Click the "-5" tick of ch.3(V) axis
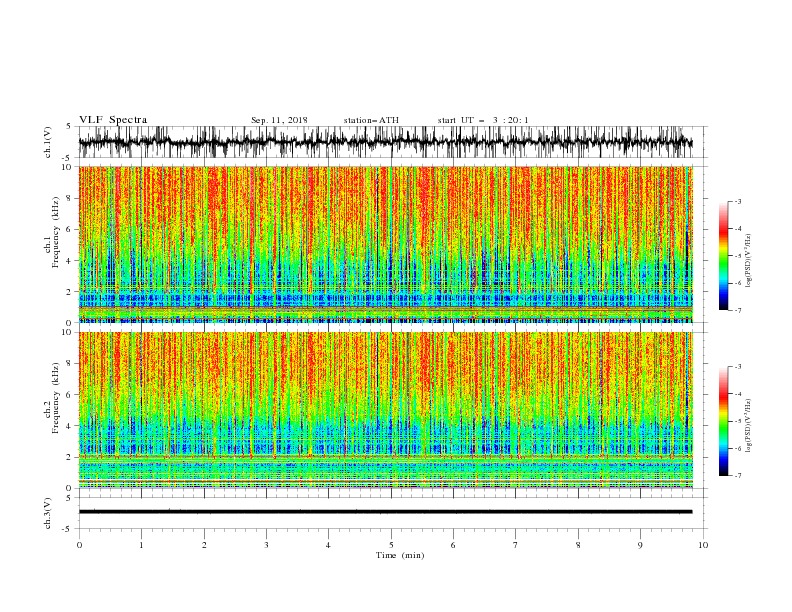792x612 pixels. 68,529
